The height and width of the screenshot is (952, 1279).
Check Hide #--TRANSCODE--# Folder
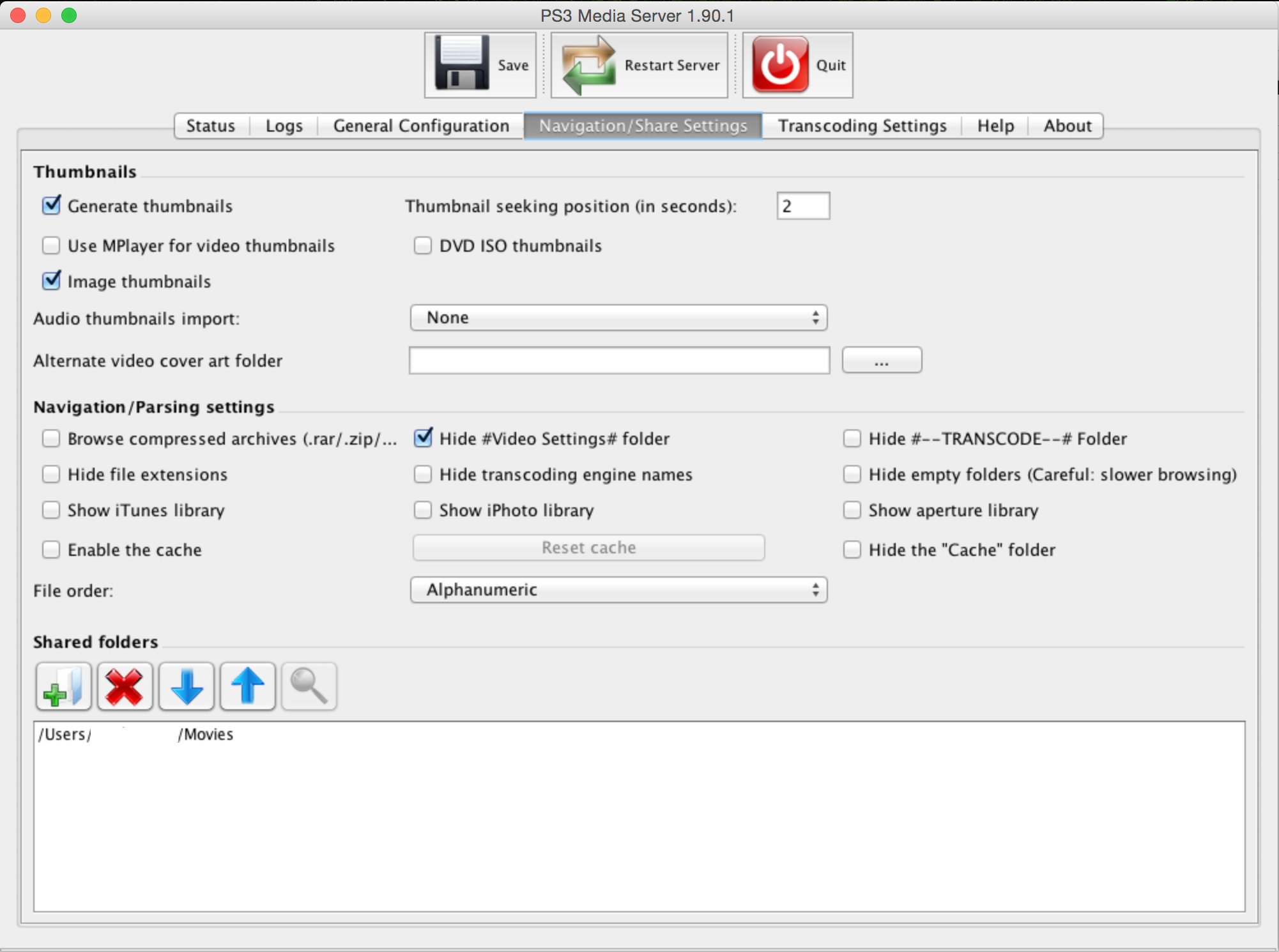[852, 438]
